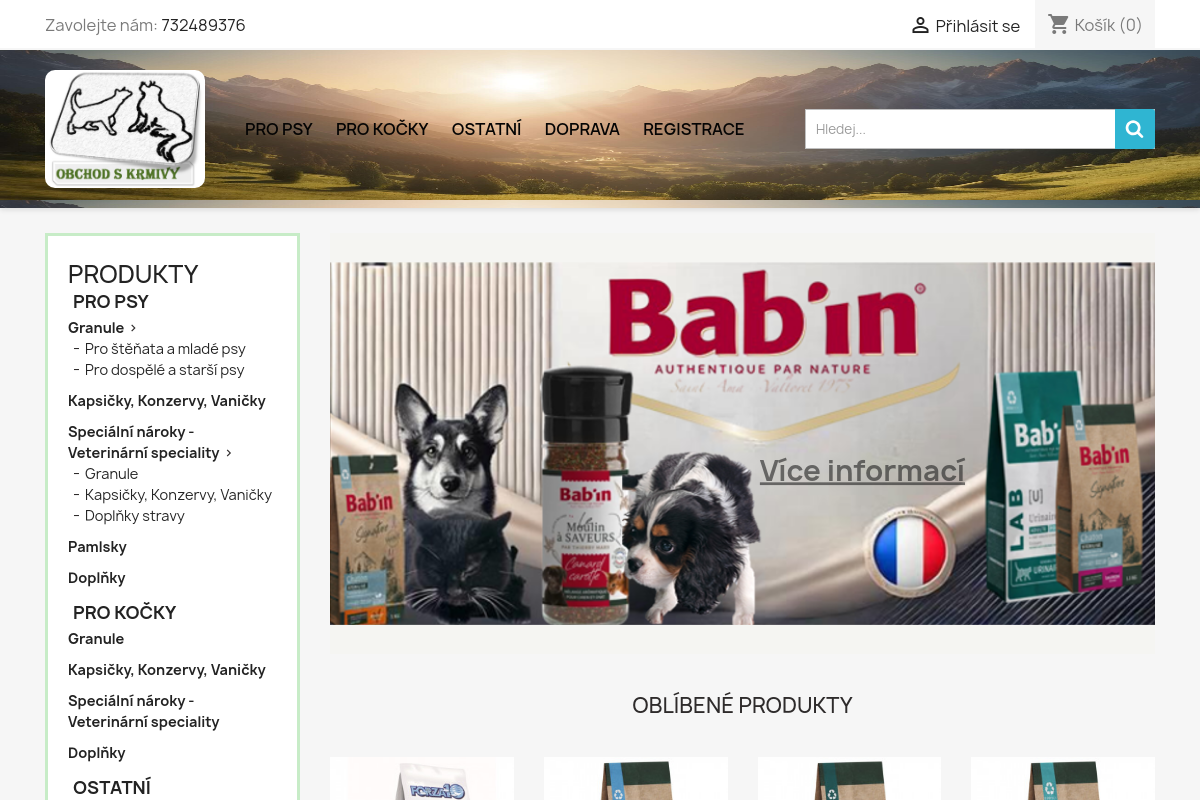Open Pro štěňata a mladé psy category
This screenshot has height=800, width=1200.
coord(165,349)
